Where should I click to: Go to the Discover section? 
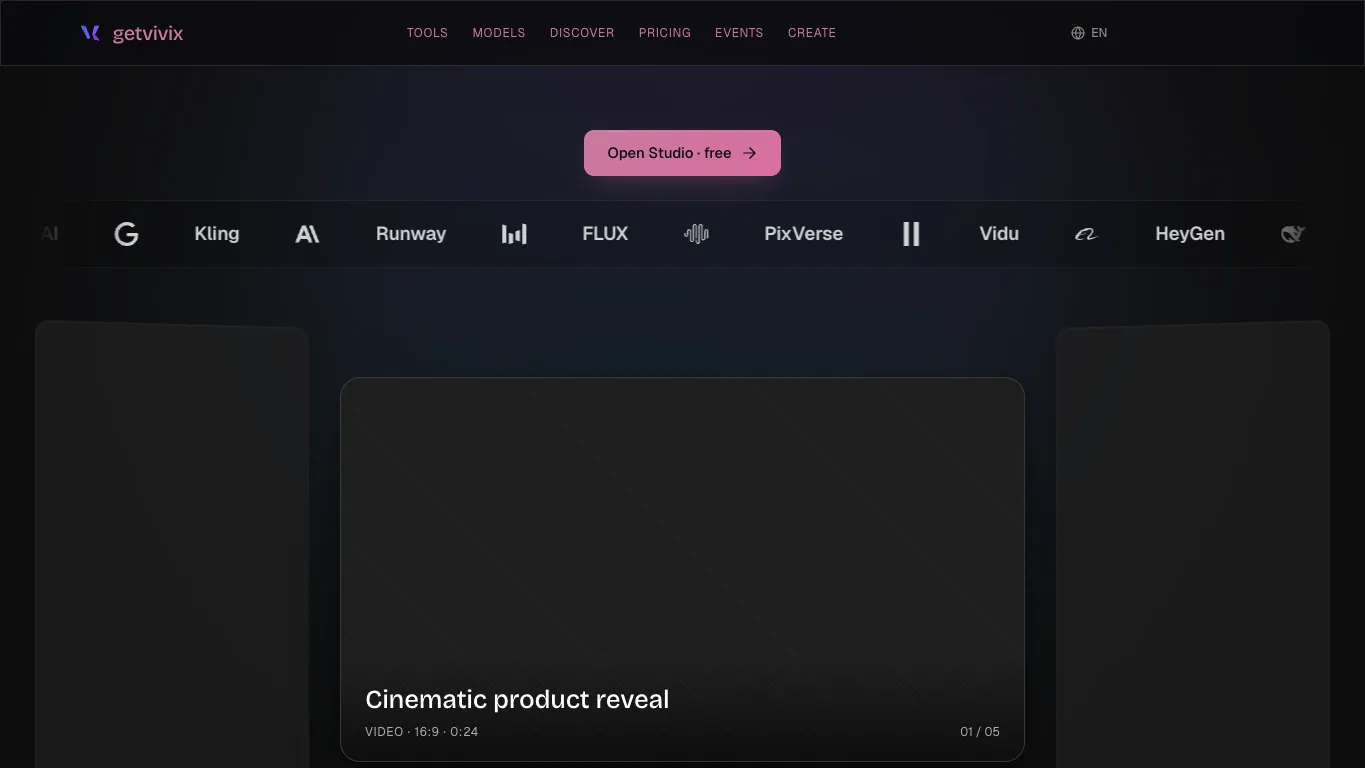(582, 33)
